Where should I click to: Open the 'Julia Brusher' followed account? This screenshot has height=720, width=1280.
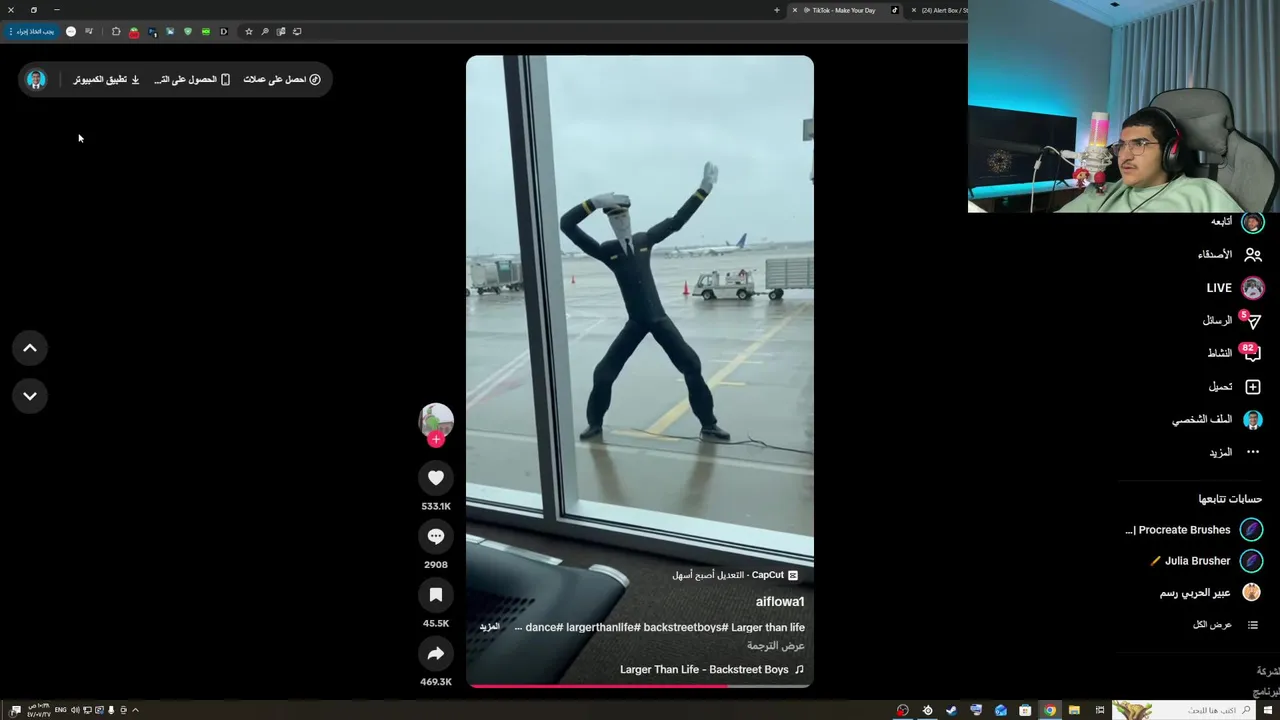[1206, 561]
